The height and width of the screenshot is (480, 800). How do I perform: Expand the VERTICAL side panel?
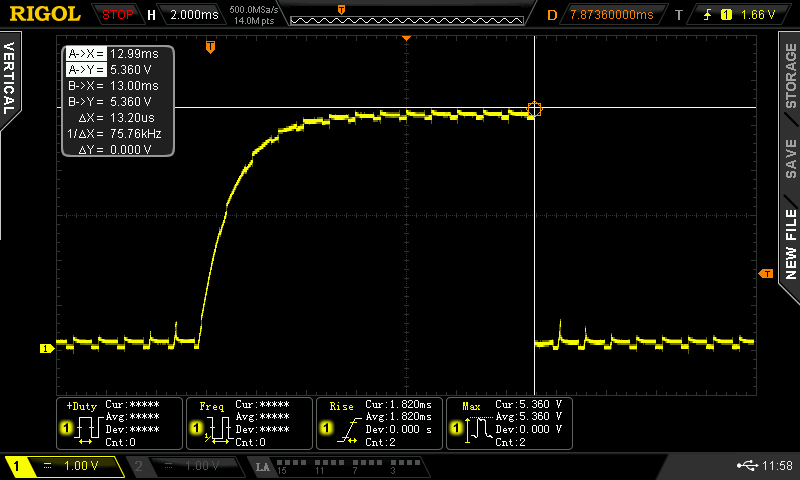point(9,78)
